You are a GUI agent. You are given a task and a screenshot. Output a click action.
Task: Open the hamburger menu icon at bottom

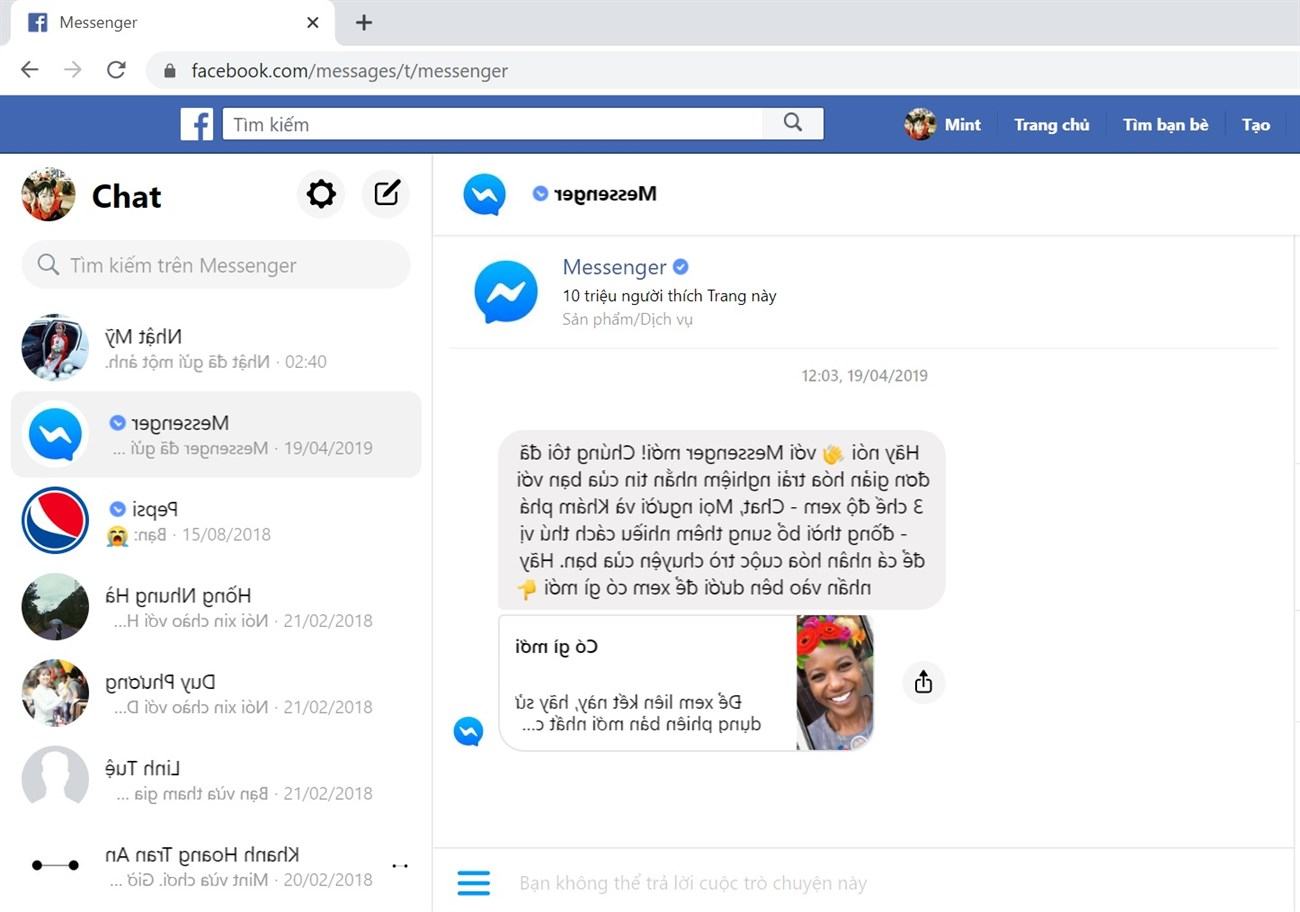[x=473, y=883]
